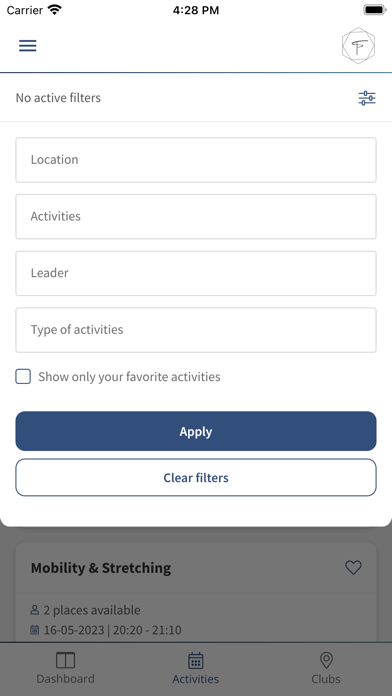Tap the hexagon F profile logo
Viewport: 392px width, 696px height.
click(x=358, y=46)
